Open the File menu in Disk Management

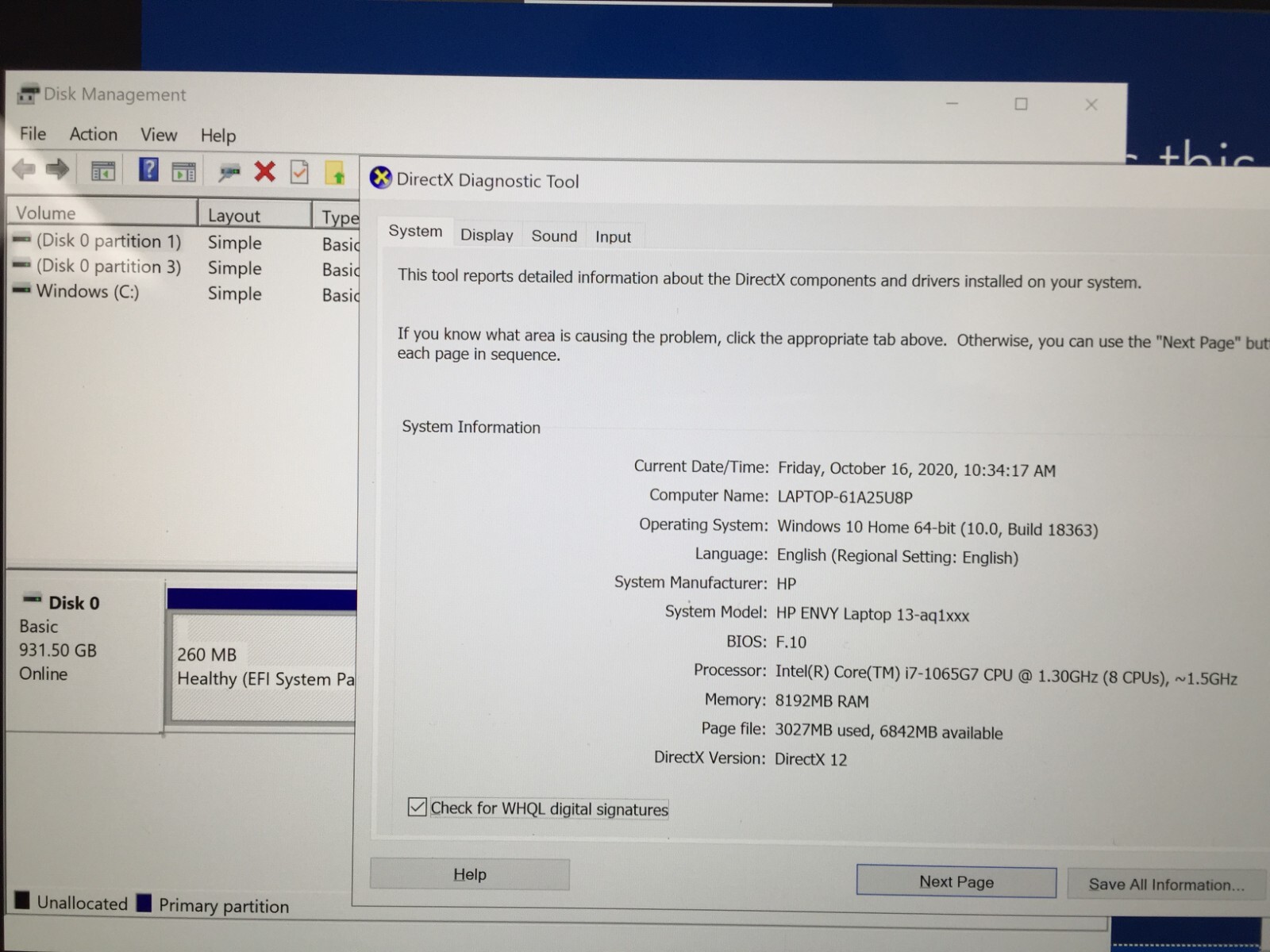click(33, 133)
